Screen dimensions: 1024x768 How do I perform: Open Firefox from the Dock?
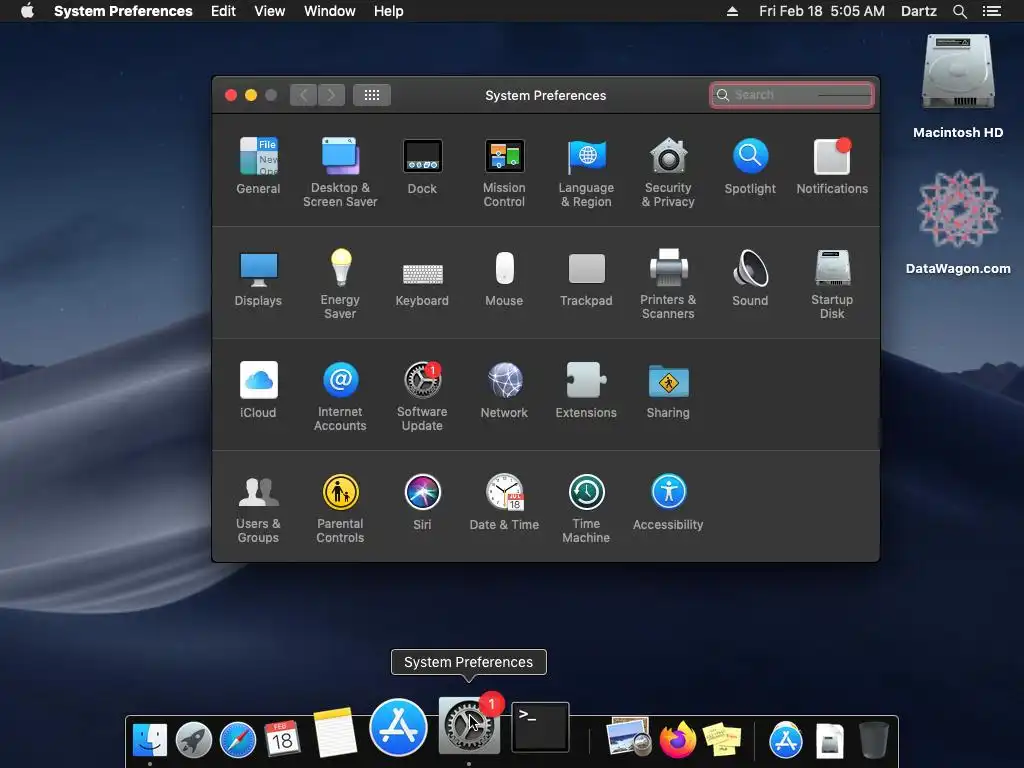coord(677,739)
